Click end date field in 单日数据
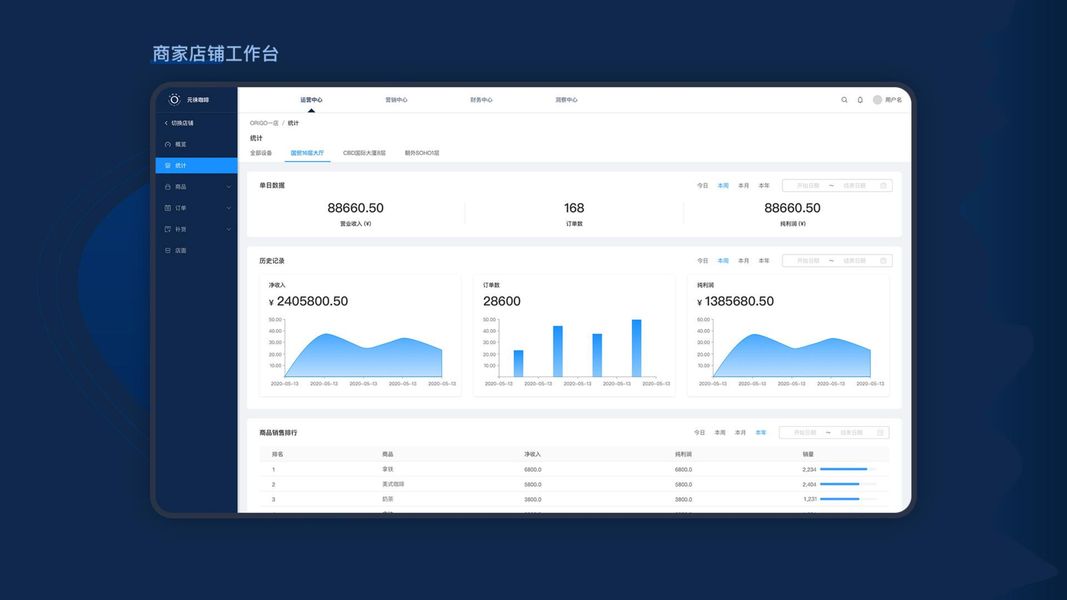Screen dimensions: 1067x600 tap(855, 186)
